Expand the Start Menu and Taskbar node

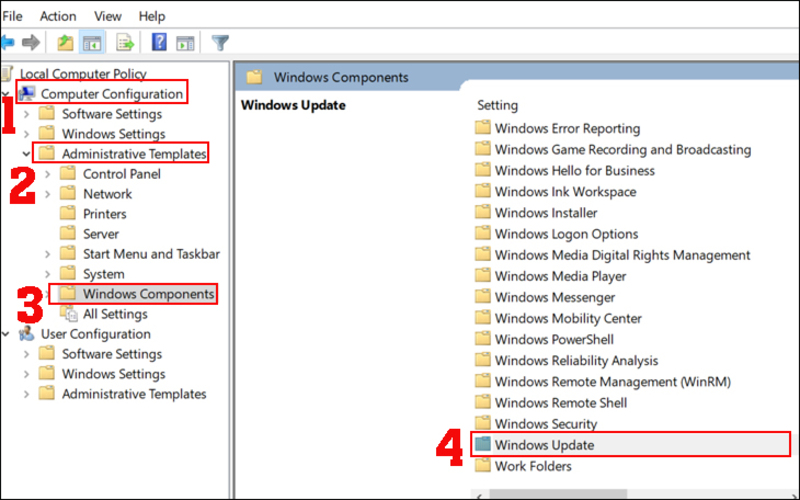[x=47, y=254]
